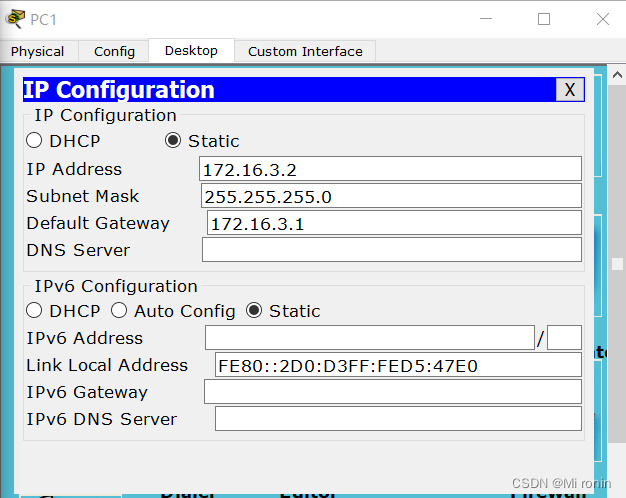Screen dimensions: 626x498
Task: Click the "Link Local Address" label text
Action: tap(107, 365)
